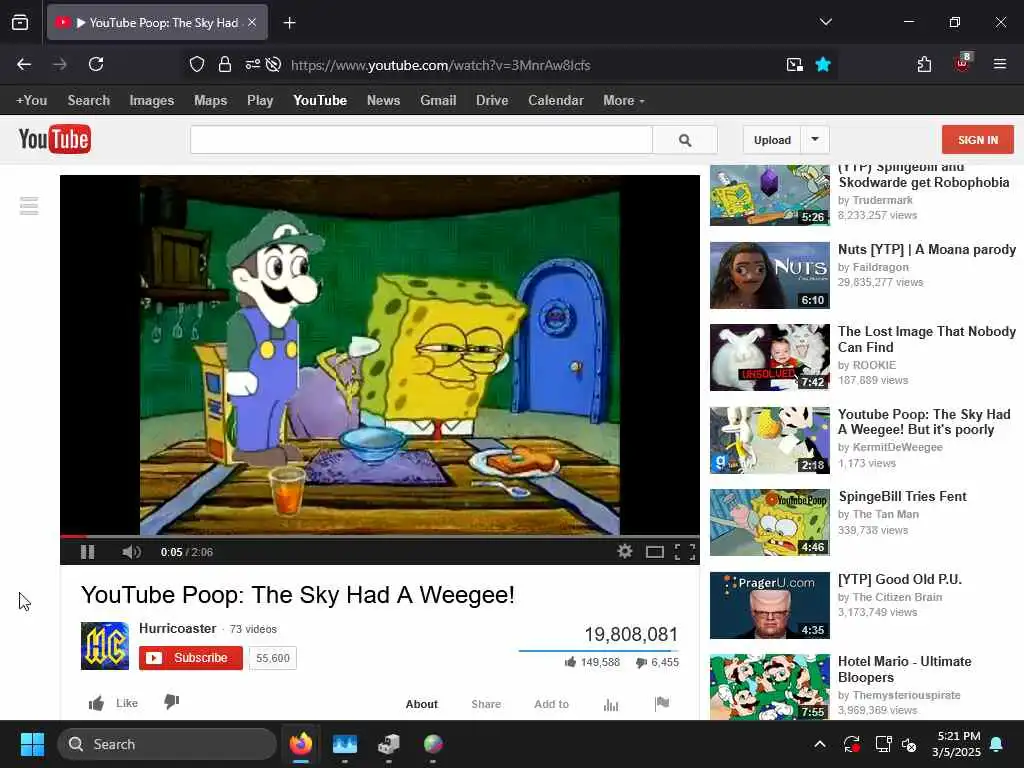Open the Add to tab
The width and height of the screenshot is (1024, 768).
coord(552,704)
